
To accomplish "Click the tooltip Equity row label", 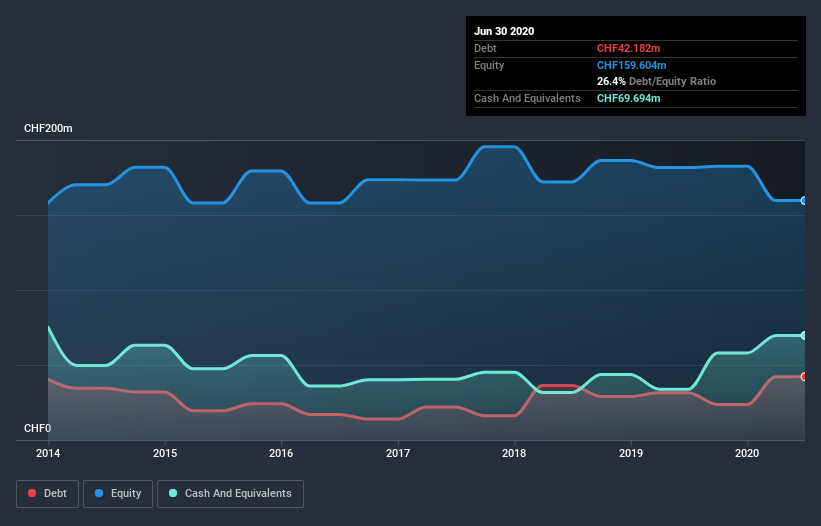I will [x=489, y=65].
